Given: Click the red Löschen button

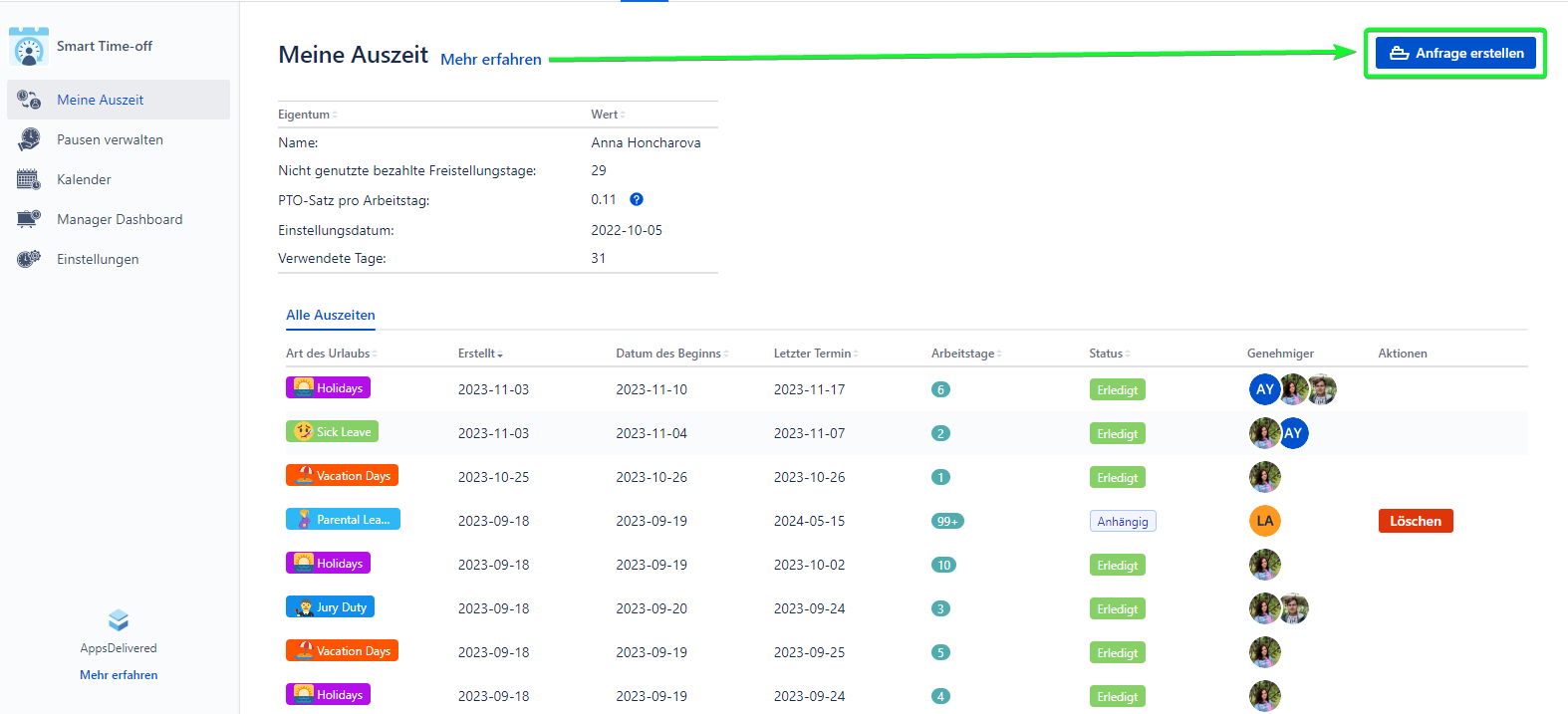Looking at the screenshot, I should (x=1415, y=521).
